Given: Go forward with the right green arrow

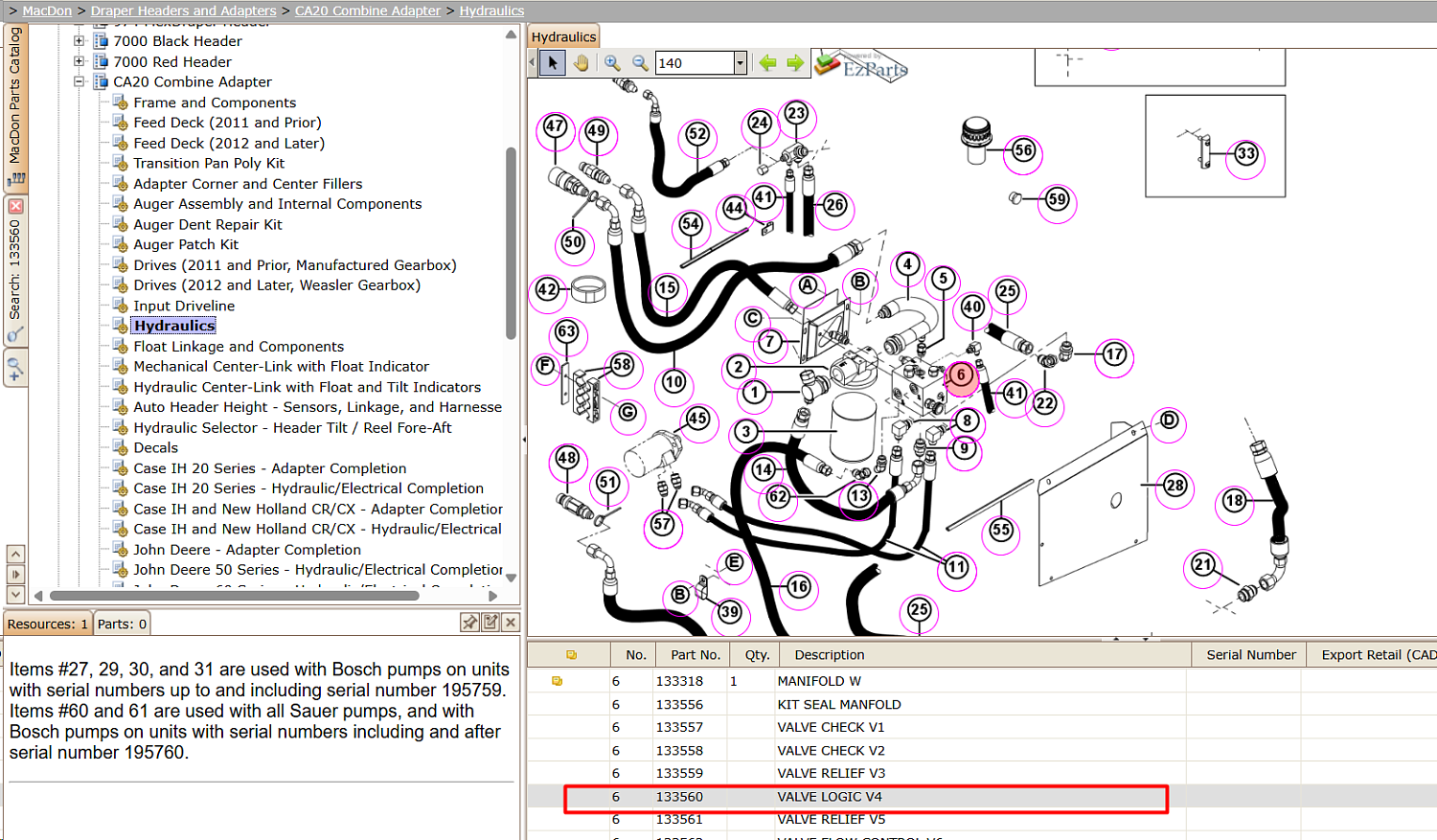Looking at the screenshot, I should [x=795, y=63].
